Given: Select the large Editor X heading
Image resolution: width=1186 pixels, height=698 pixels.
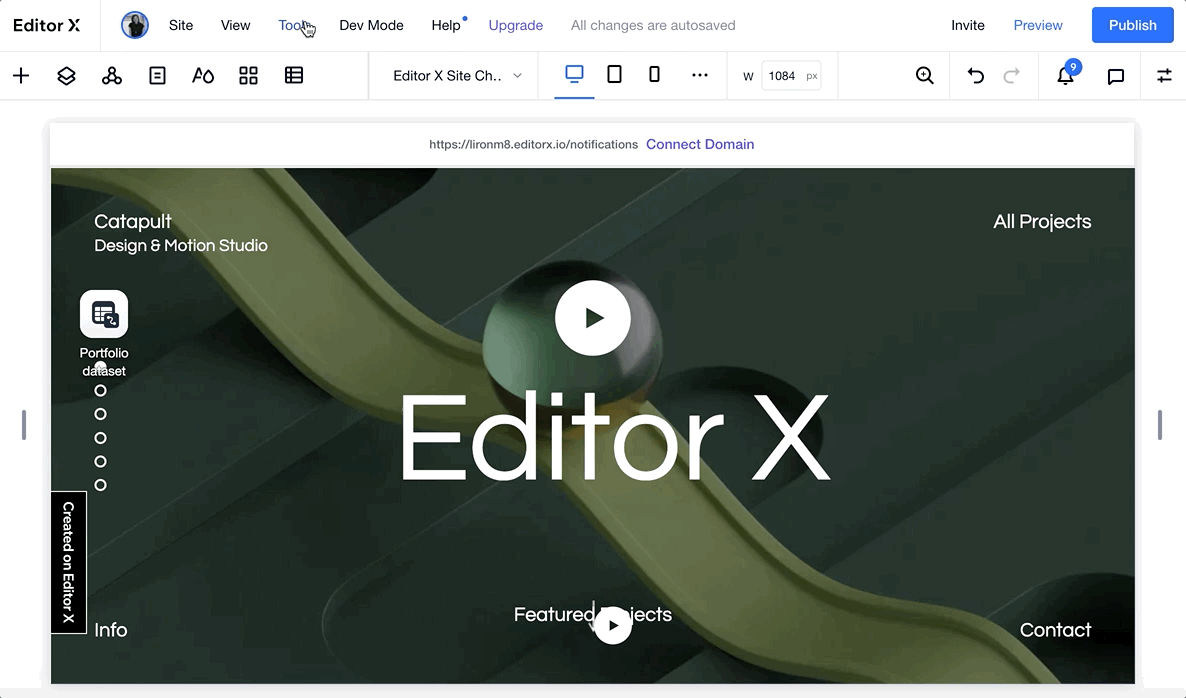Looking at the screenshot, I should point(615,438).
